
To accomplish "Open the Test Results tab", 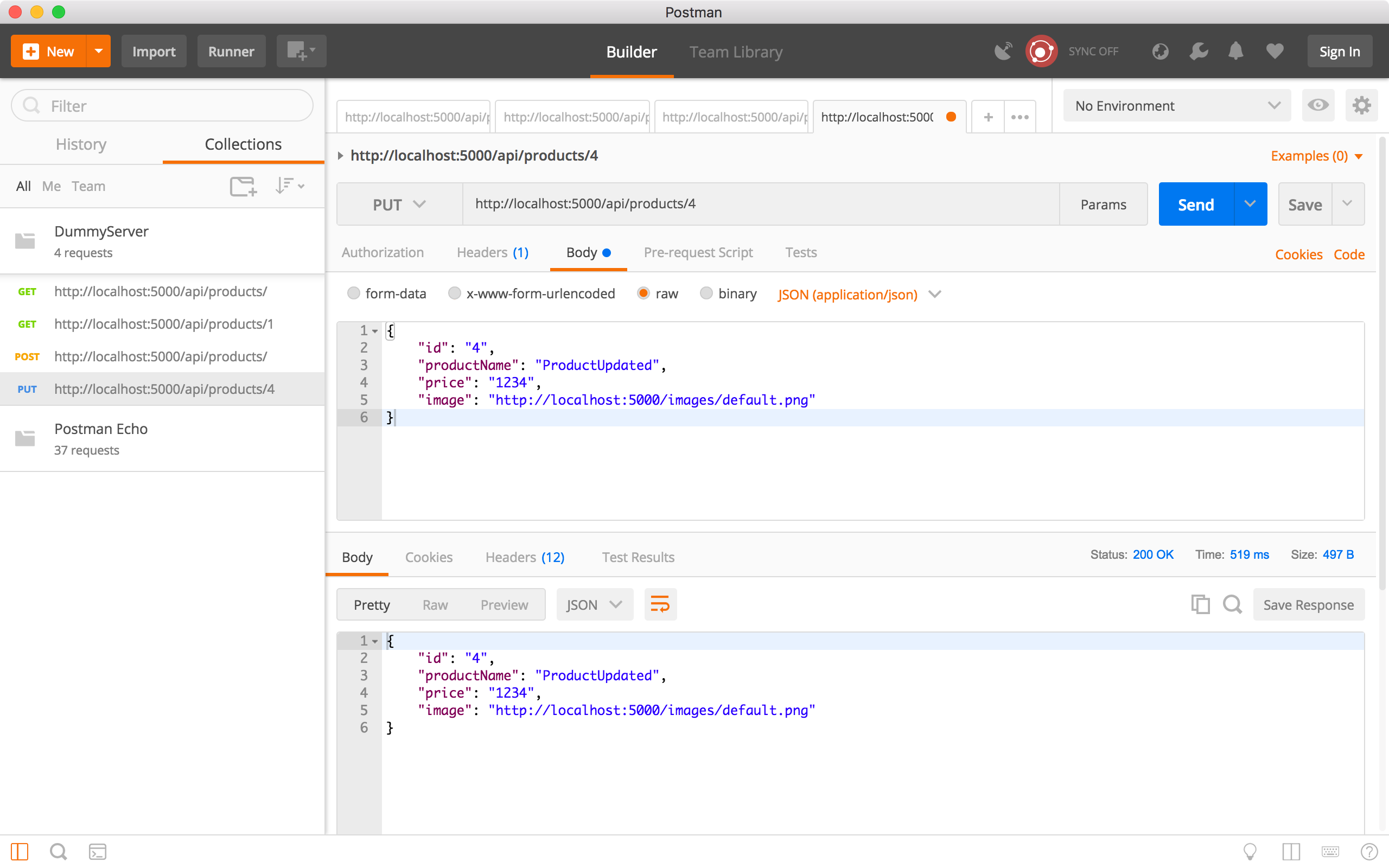I will 638,557.
